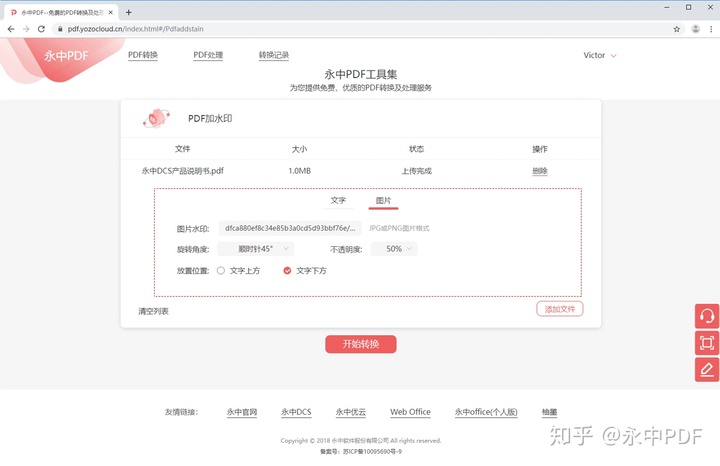
Task: Switch to the 文字 watermark tab
Action: click(x=338, y=201)
